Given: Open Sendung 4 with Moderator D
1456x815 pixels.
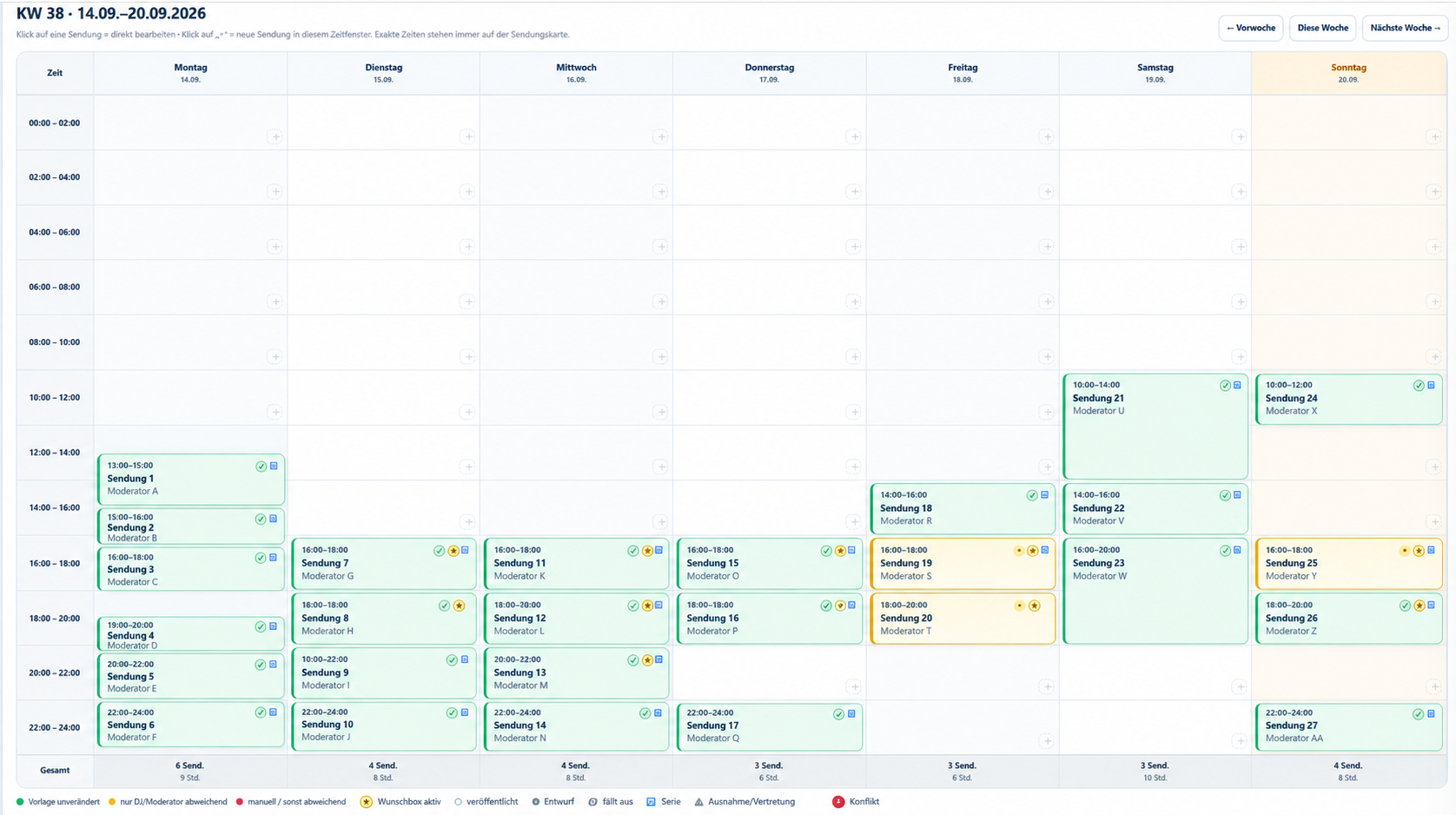Looking at the screenshot, I should point(191,634).
